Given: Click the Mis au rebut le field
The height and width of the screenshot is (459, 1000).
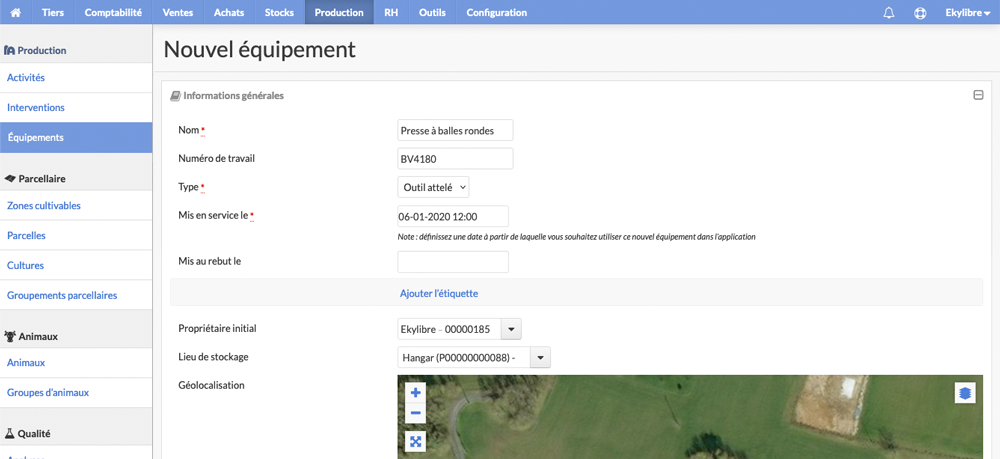Looking at the screenshot, I should (453, 262).
